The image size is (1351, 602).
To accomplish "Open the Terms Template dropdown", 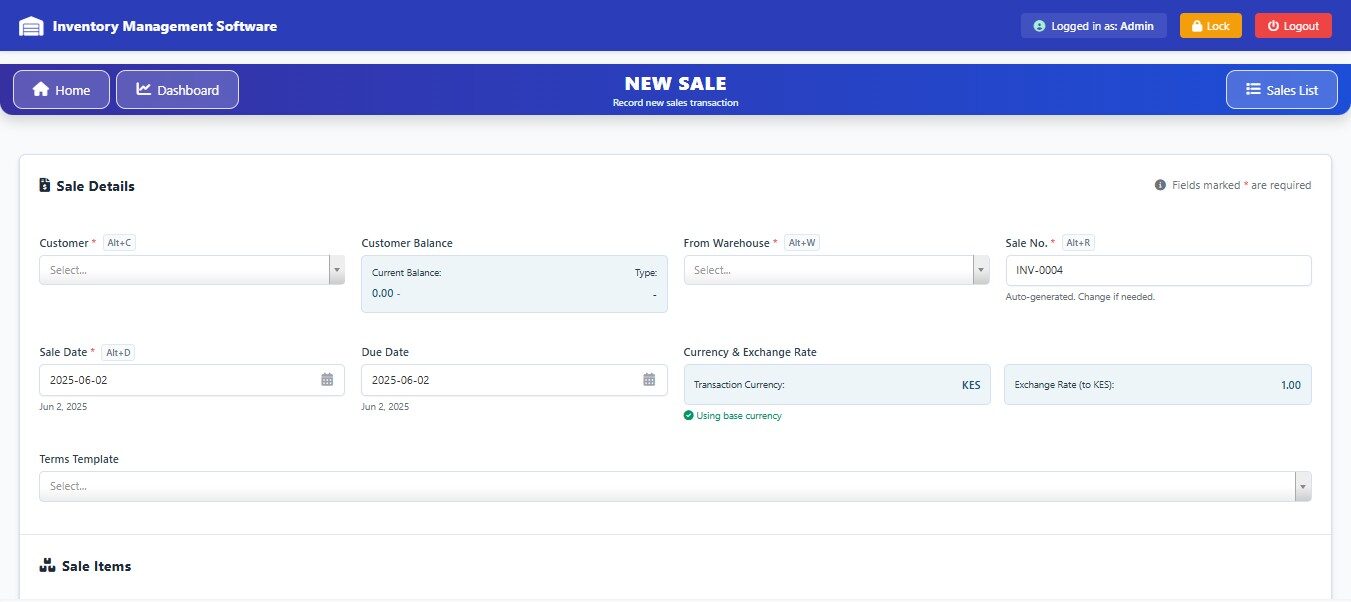I will (x=1302, y=486).
